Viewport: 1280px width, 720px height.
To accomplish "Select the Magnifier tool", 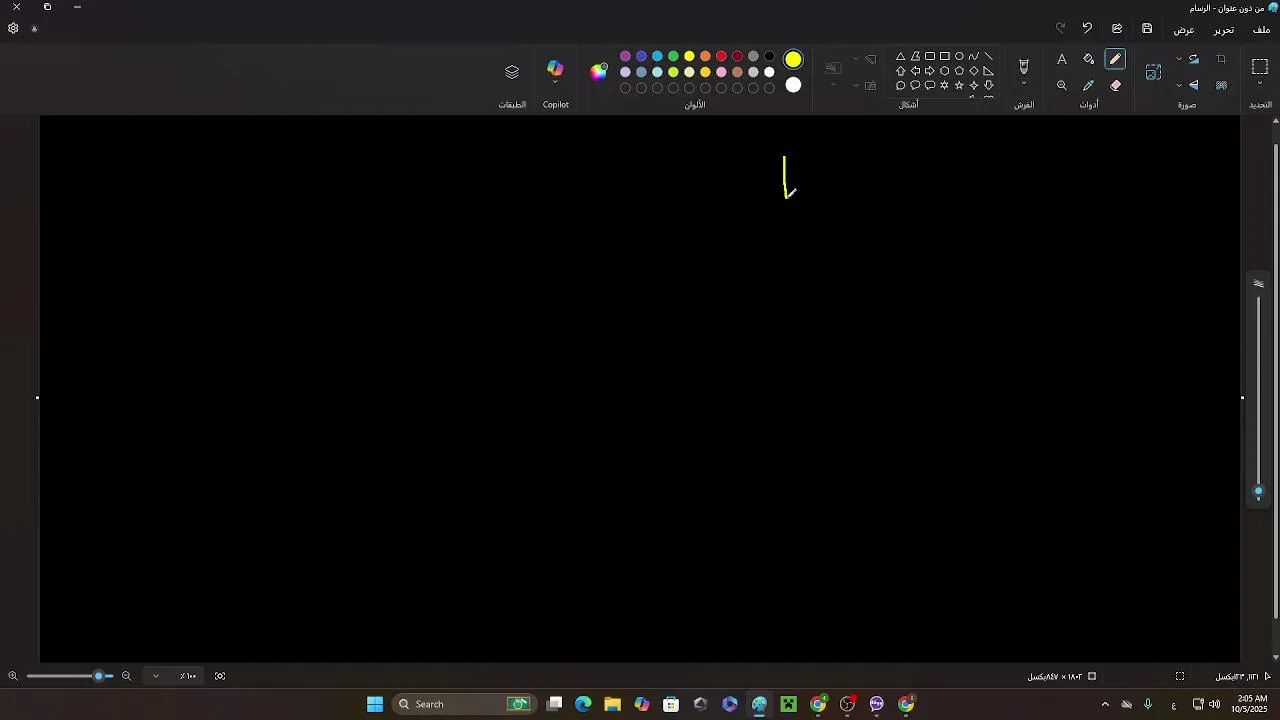I will (x=1062, y=86).
